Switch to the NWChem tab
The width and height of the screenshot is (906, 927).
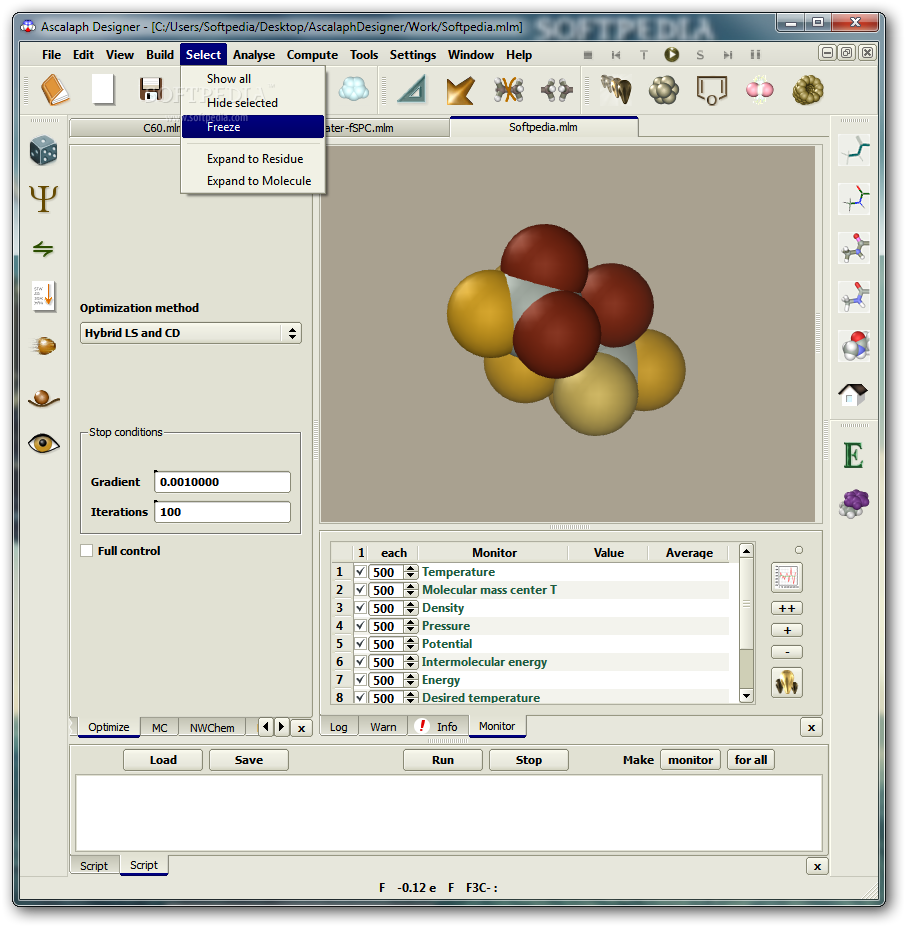(x=212, y=728)
